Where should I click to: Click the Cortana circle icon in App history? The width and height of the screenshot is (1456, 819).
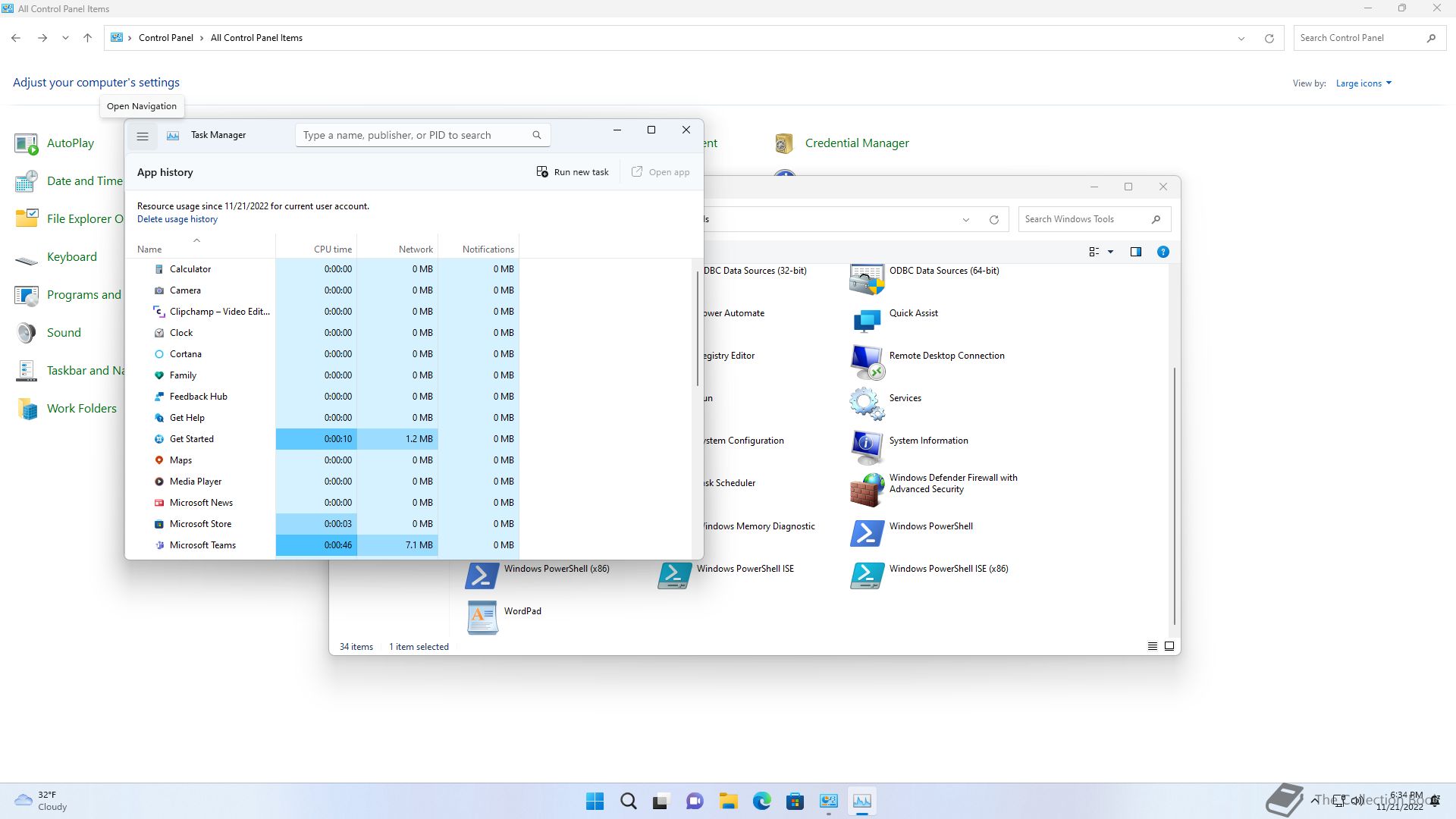159,354
